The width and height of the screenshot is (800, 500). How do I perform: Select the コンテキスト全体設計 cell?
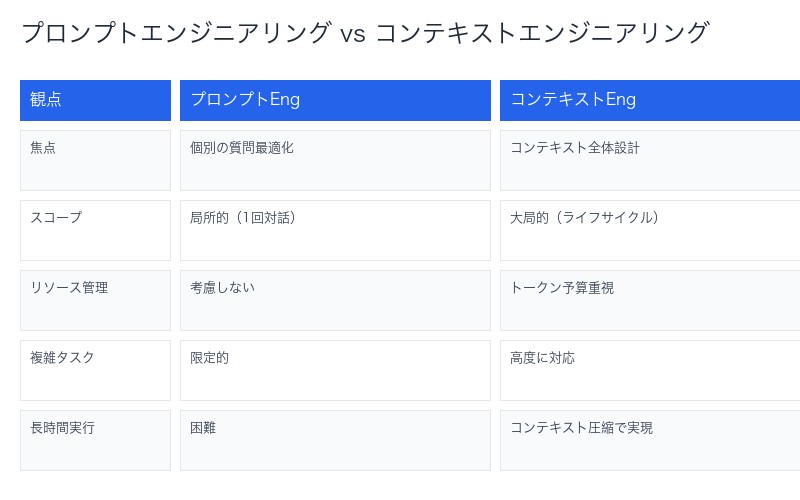(650, 160)
